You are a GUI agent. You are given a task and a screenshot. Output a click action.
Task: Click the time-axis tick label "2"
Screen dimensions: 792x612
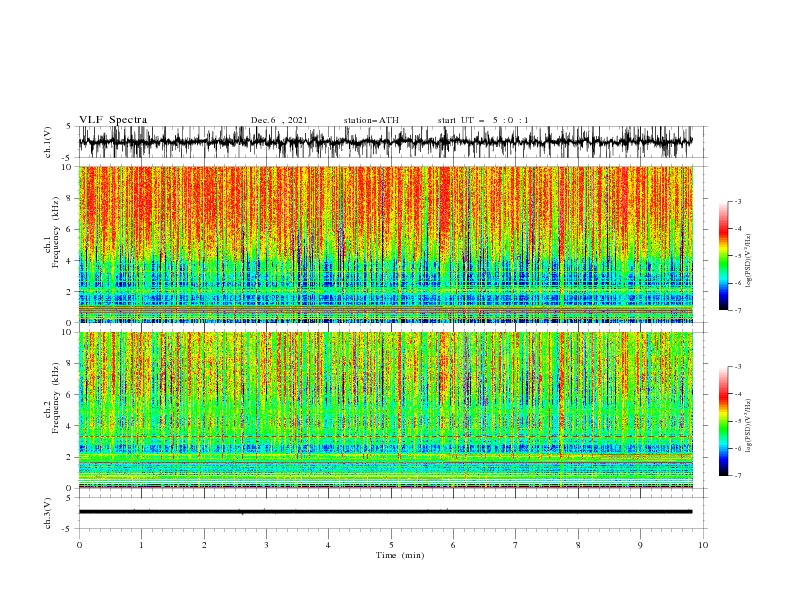[204, 545]
